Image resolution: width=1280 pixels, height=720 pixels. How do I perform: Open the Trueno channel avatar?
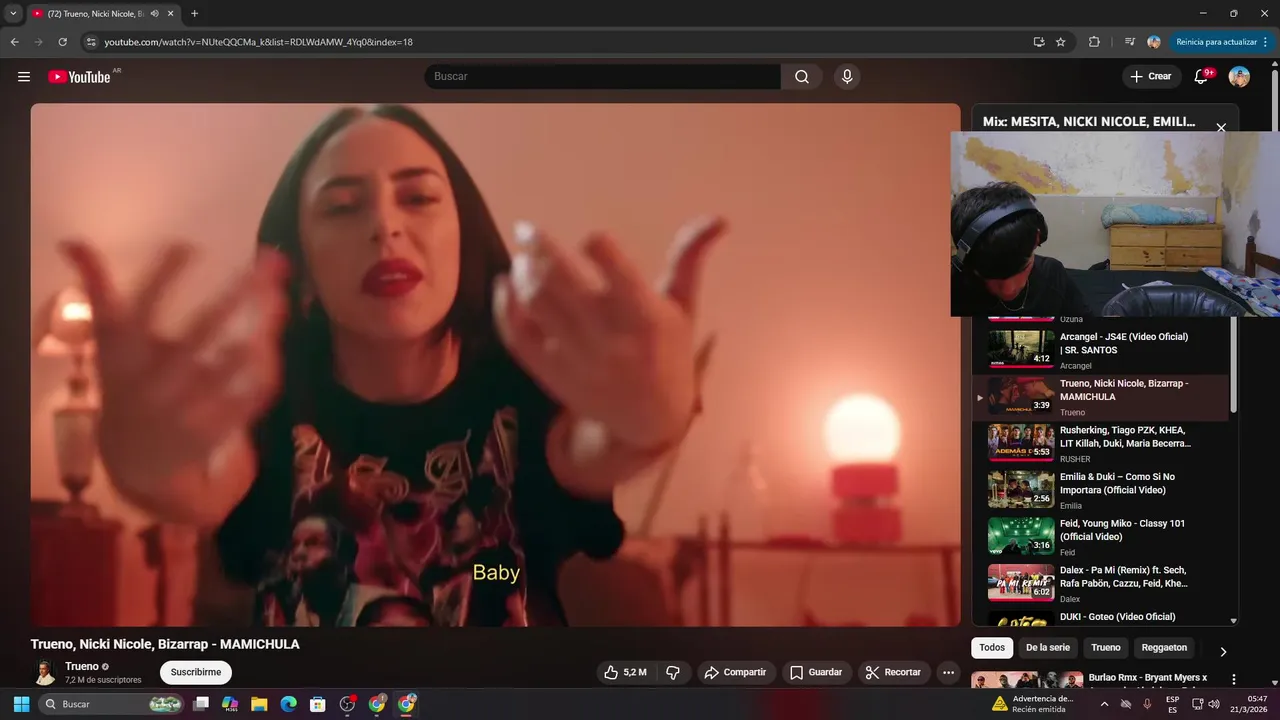click(x=44, y=672)
